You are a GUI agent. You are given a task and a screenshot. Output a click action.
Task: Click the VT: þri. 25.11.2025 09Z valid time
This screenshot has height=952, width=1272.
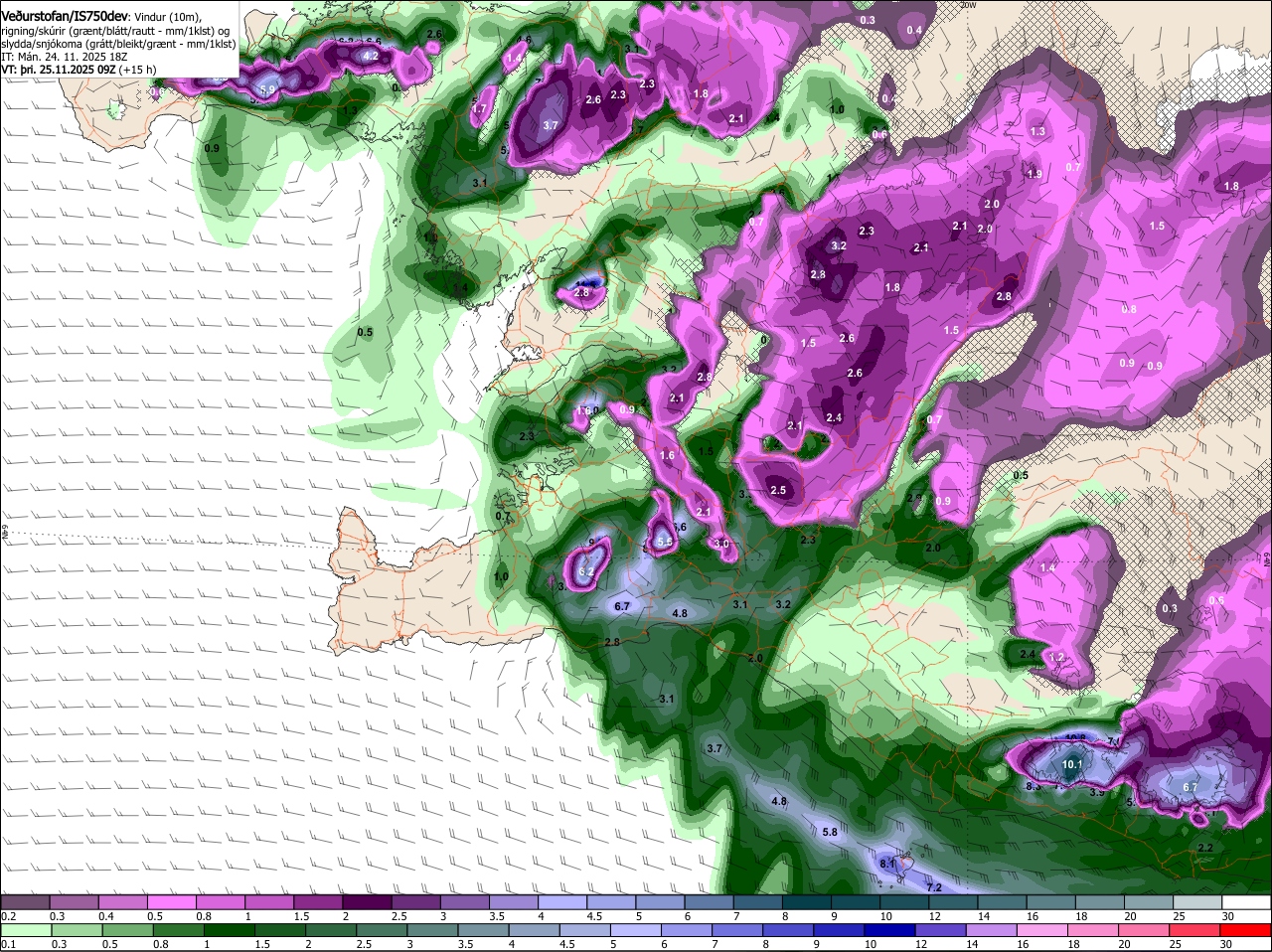point(79,71)
